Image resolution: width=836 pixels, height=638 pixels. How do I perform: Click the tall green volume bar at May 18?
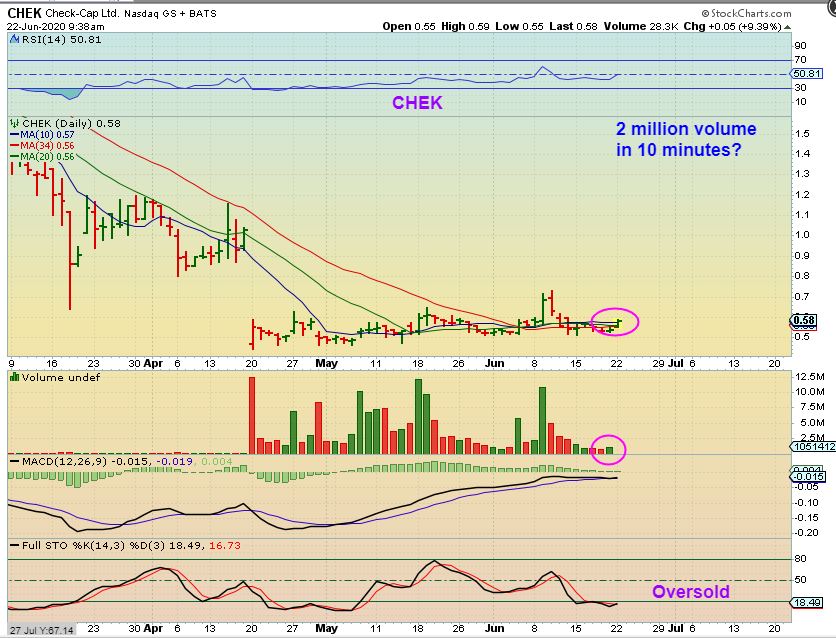click(x=419, y=416)
